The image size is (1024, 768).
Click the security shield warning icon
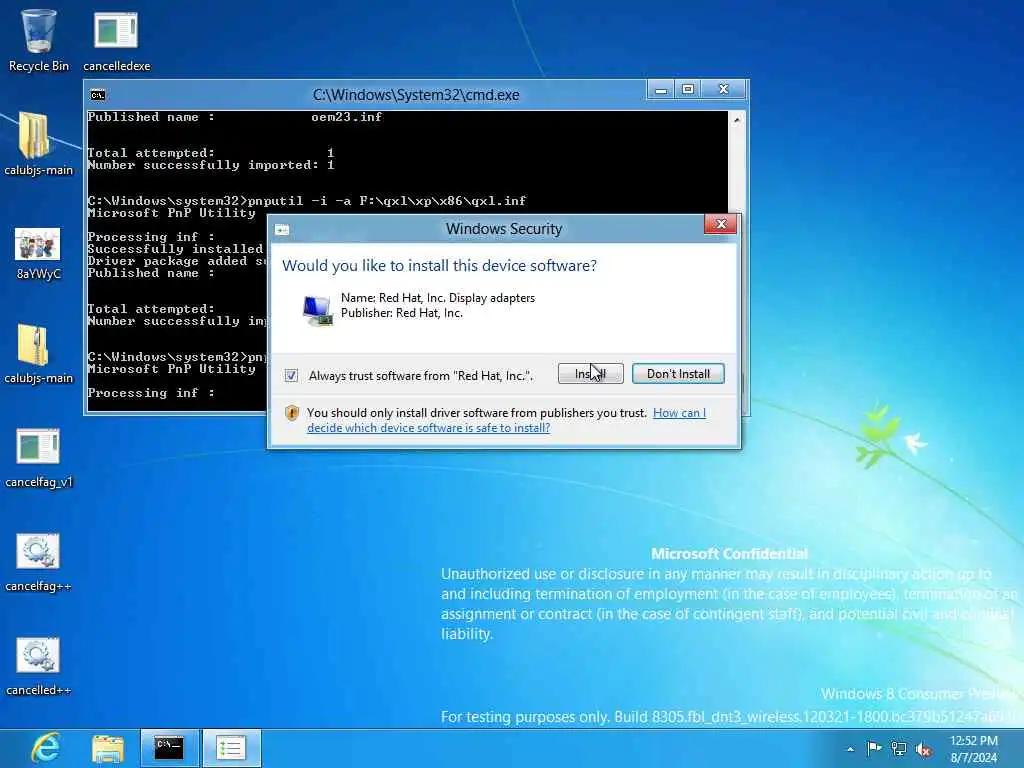pos(292,413)
